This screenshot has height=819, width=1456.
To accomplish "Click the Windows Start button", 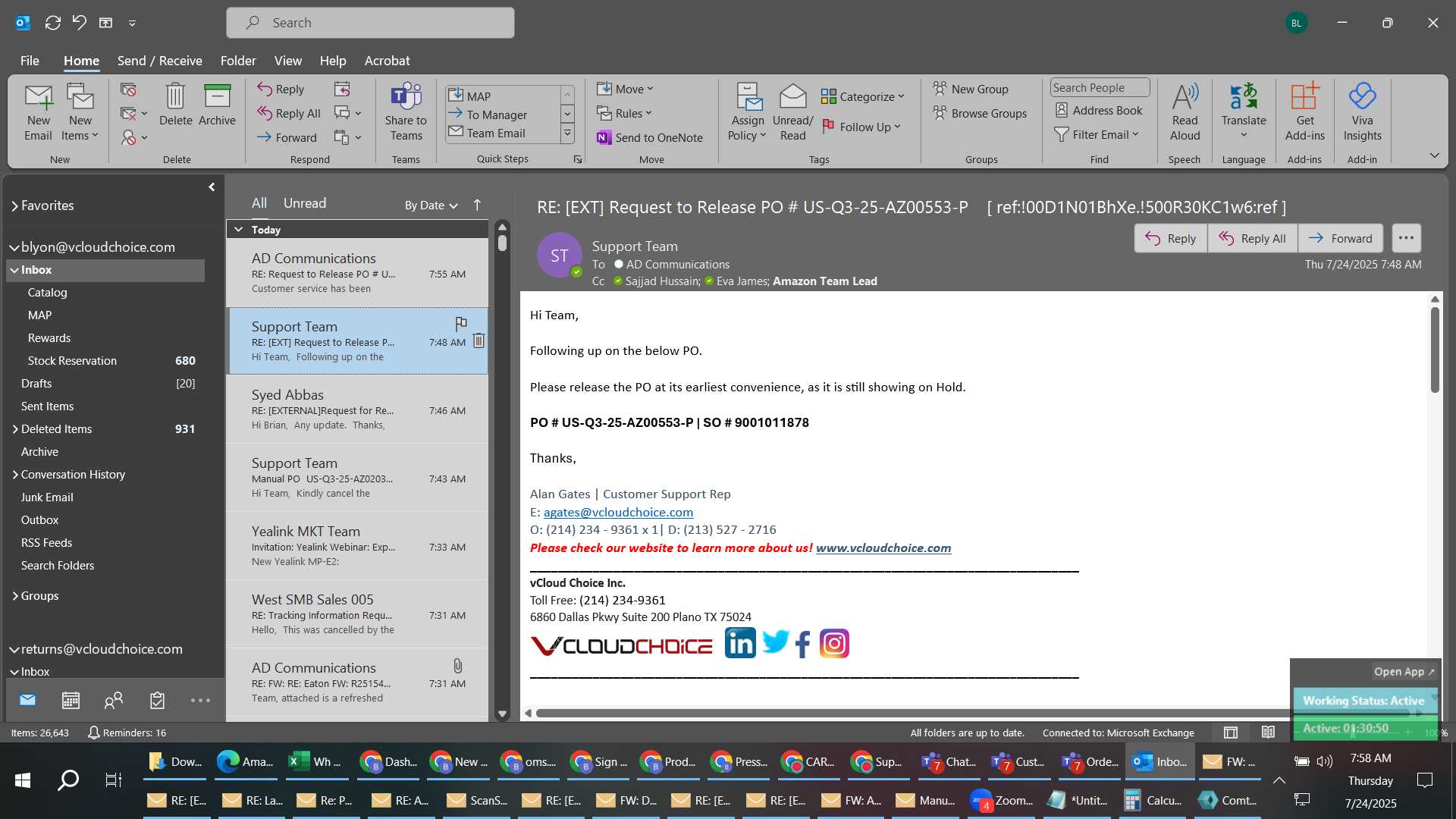I will point(23,780).
